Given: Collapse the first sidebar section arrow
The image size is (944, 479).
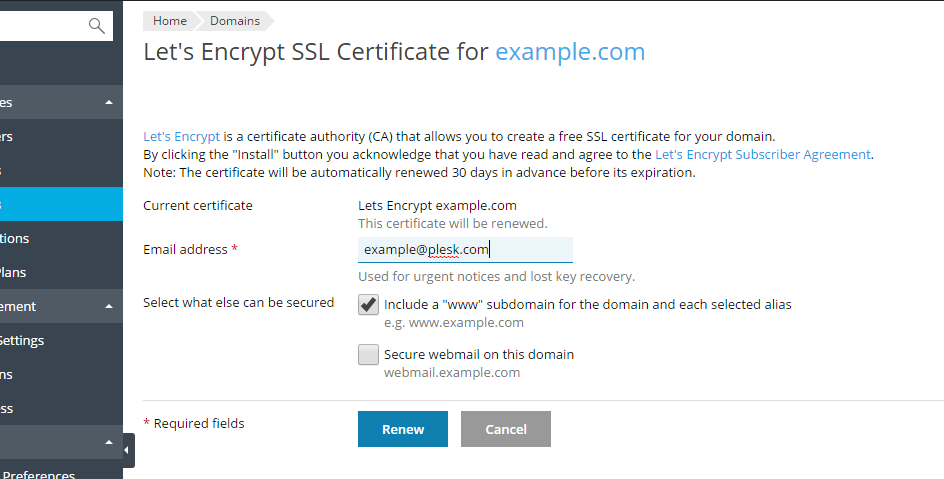Looking at the screenshot, I should [x=108, y=103].
